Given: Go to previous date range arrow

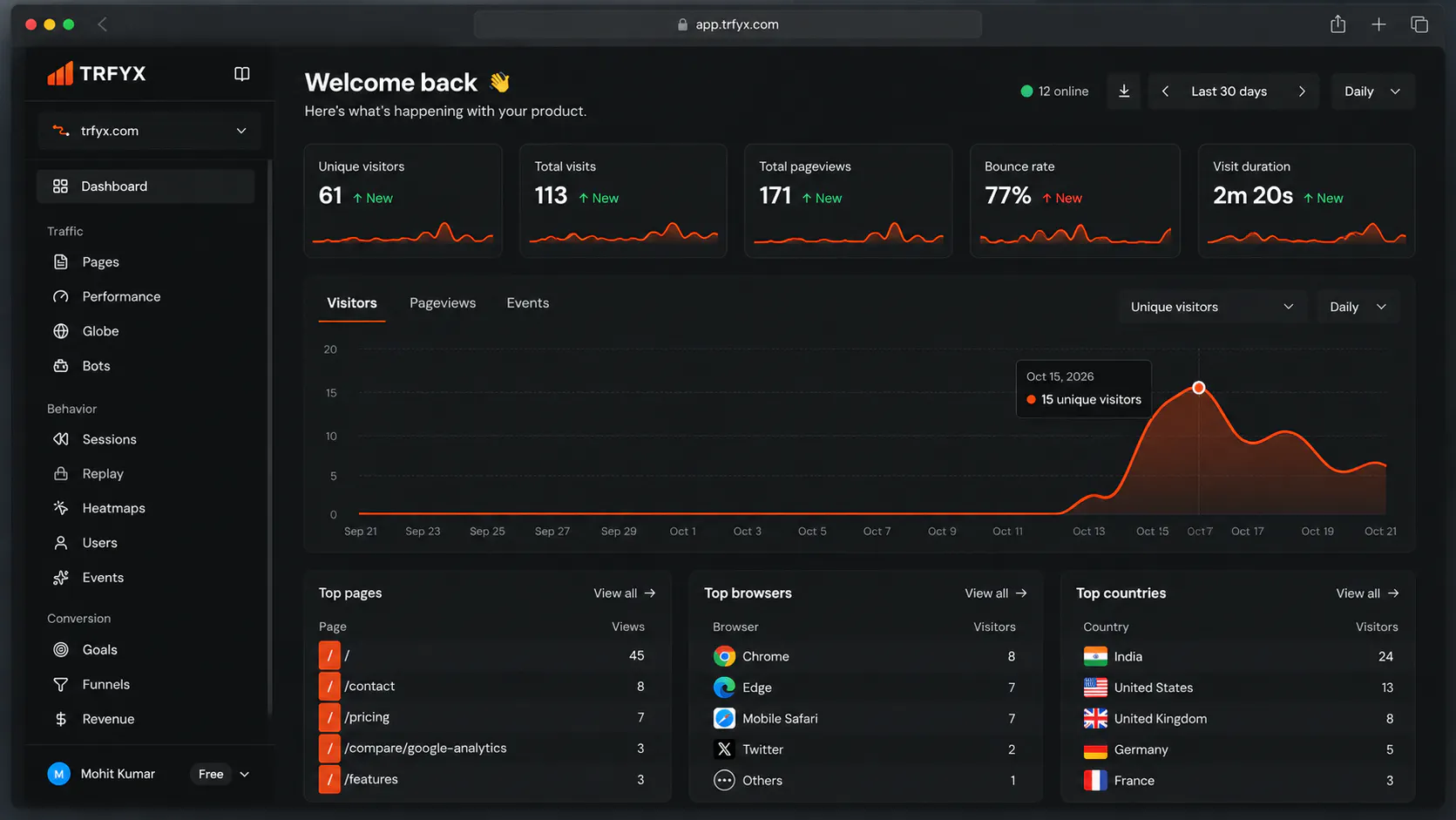Looking at the screenshot, I should [1165, 91].
